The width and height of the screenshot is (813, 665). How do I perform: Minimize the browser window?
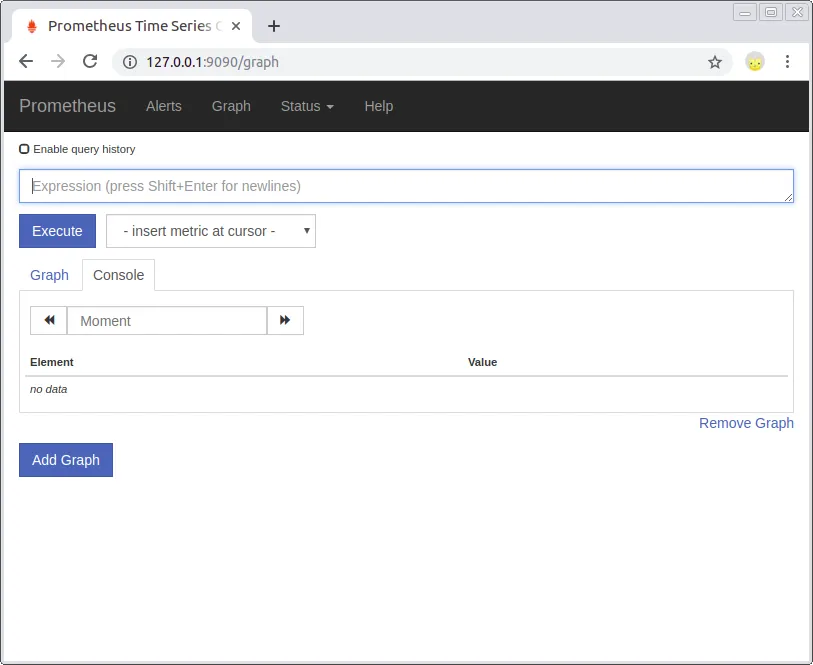745,12
